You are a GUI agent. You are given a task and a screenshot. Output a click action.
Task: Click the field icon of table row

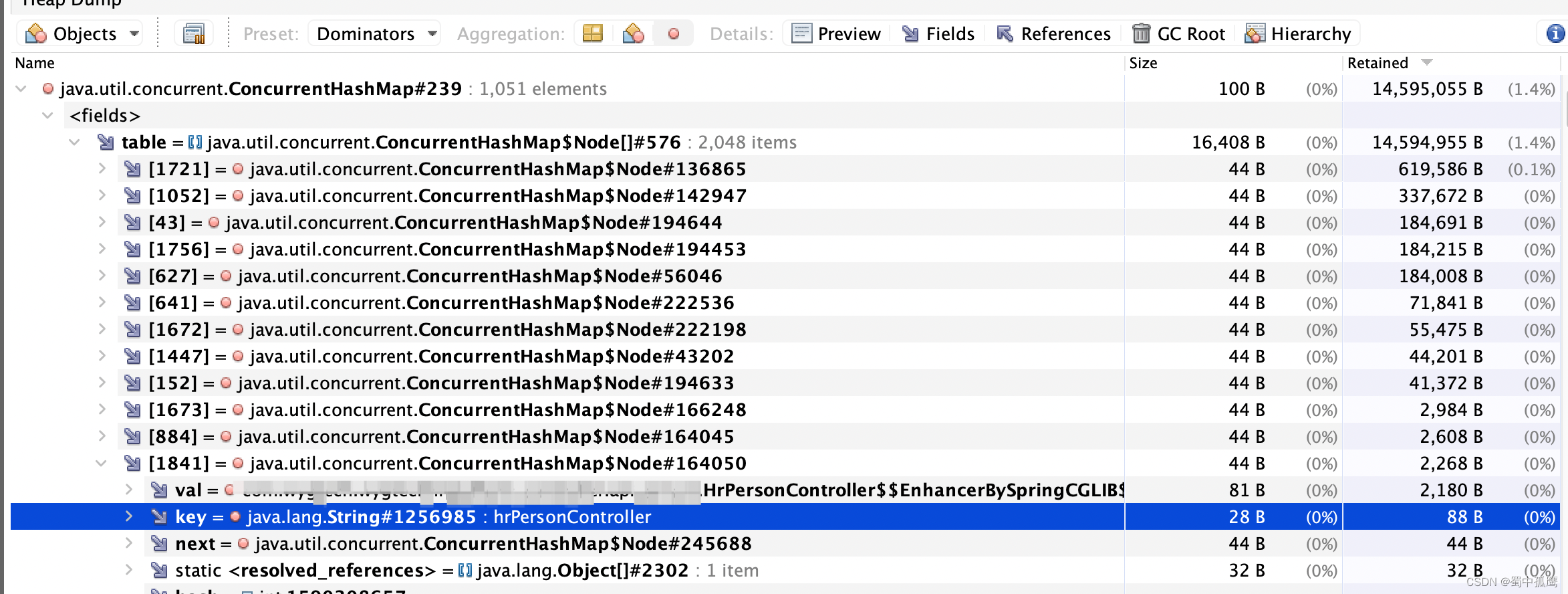106,142
